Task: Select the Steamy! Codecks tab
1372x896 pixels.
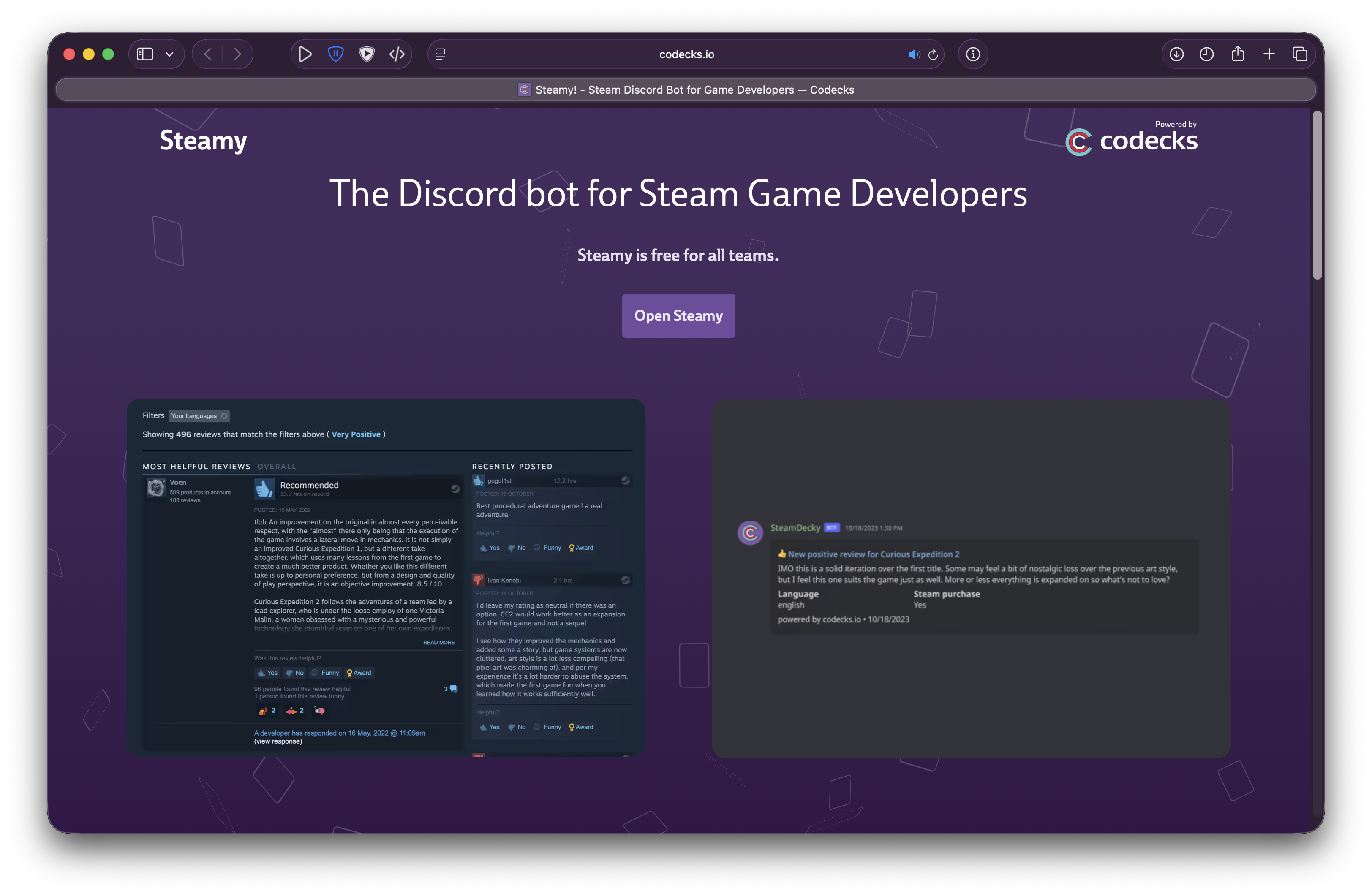Action: [686, 90]
